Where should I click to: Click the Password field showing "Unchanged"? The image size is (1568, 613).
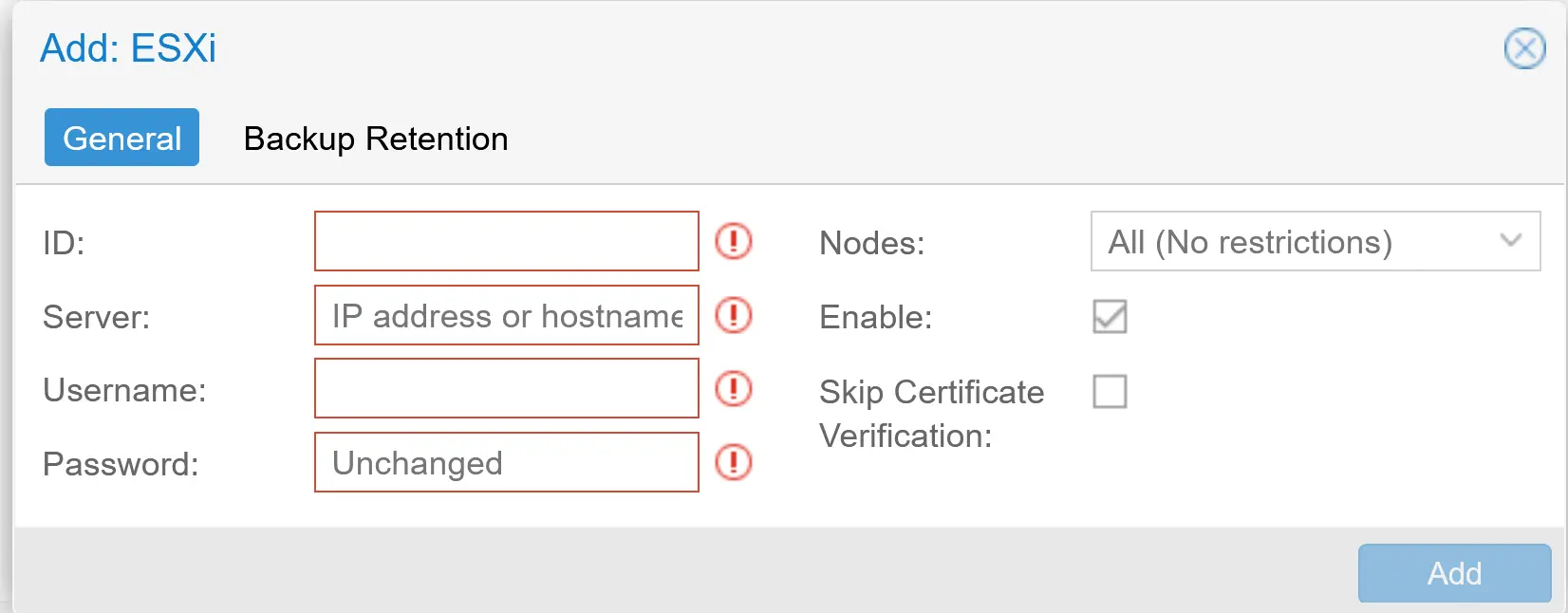[506, 463]
